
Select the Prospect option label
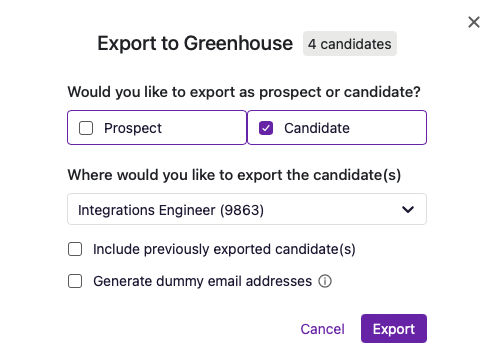[x=133, y=128]
